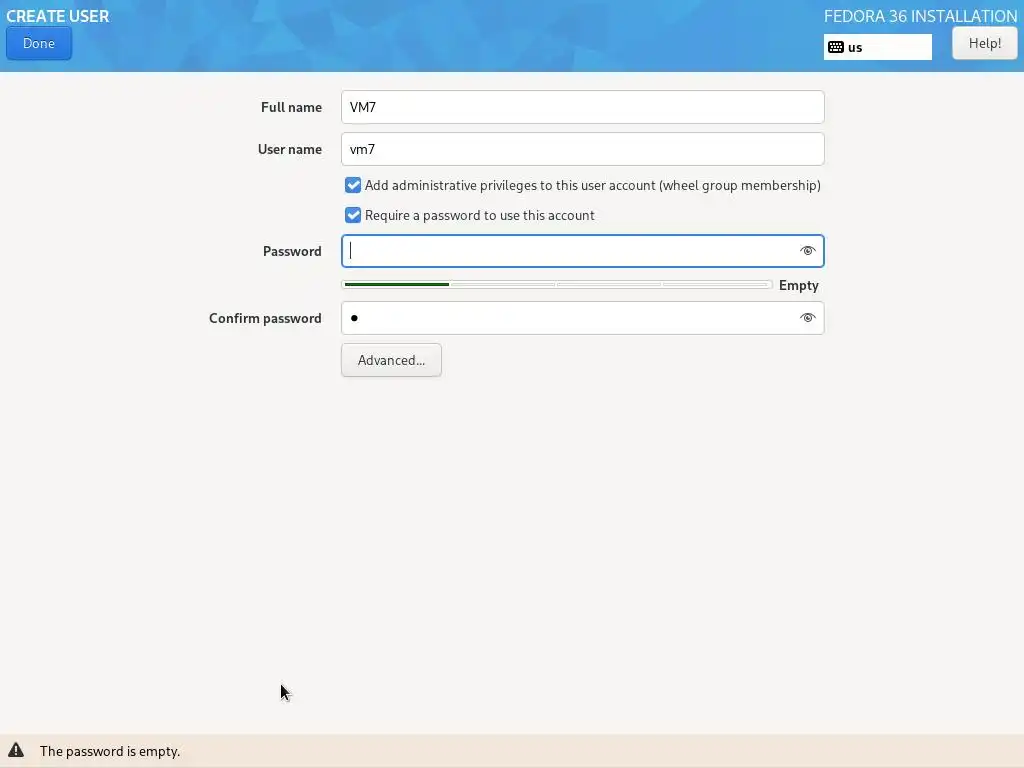
Task: Uncheck Require a password to use this account
Action: click(353, 215)
